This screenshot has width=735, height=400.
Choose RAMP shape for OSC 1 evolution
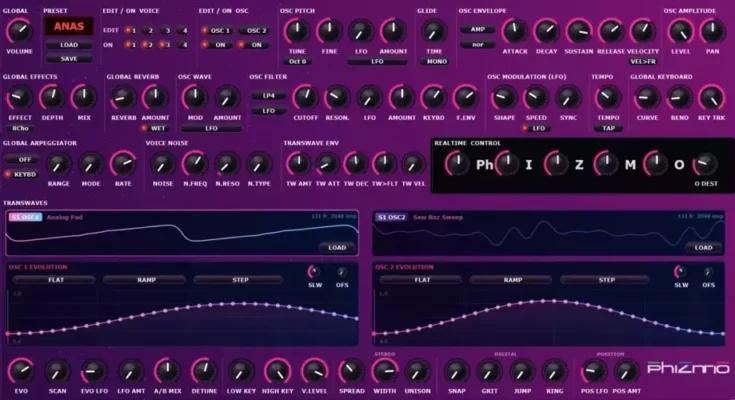(x=146, y=280)
